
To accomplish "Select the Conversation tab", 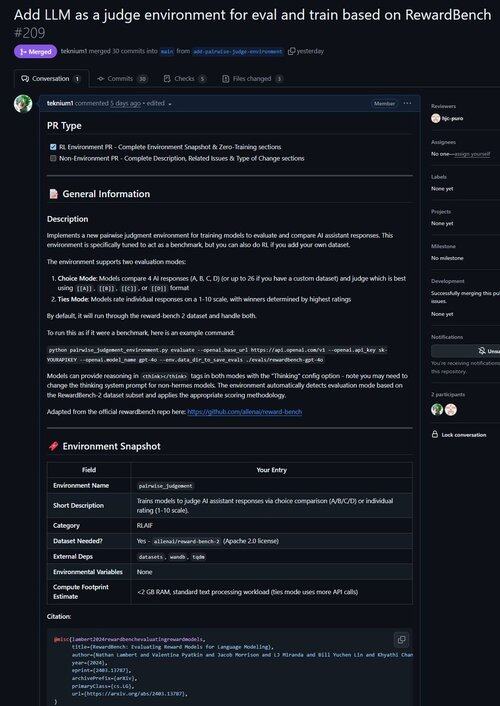I will pos(51,79).
